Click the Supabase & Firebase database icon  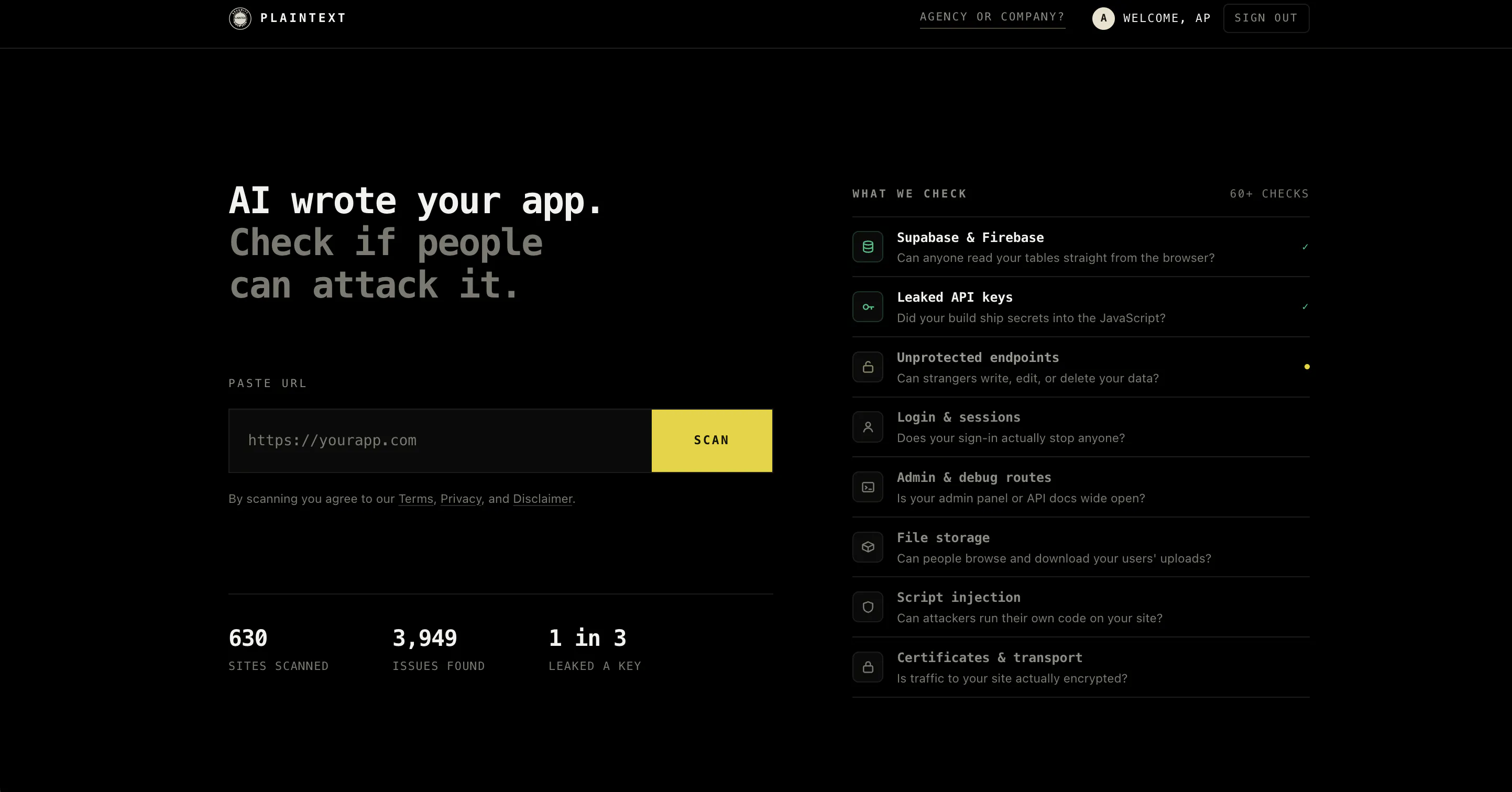coord(868,247)
